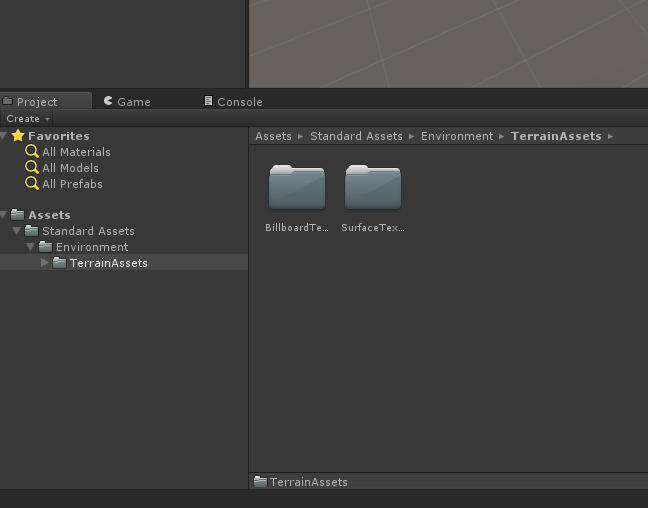Screen dimensions: 648x508
Task: Go to Assets in the breadcrumb
Action: click(x=273, y=136)
